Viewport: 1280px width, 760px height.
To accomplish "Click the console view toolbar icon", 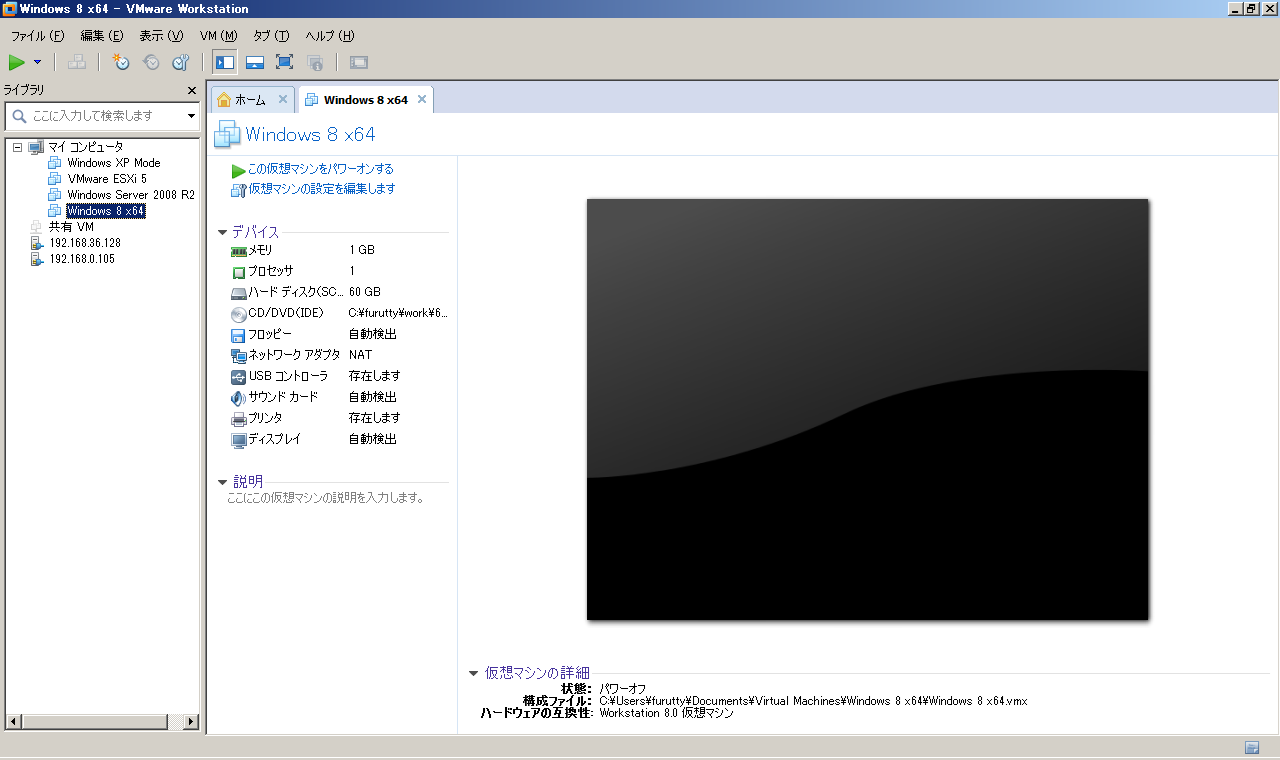I will tap(359, 62).
